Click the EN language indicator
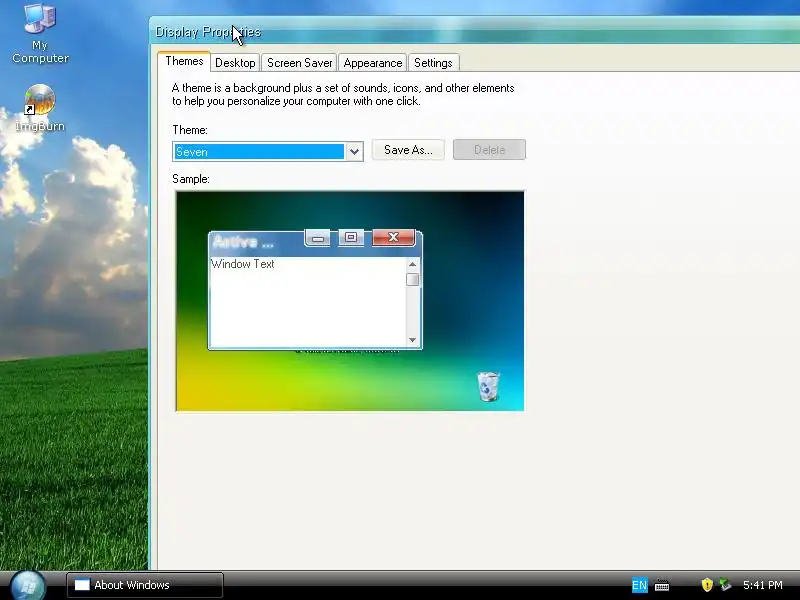This screenshot has width=800, height=600. click(x=639, y=585)
